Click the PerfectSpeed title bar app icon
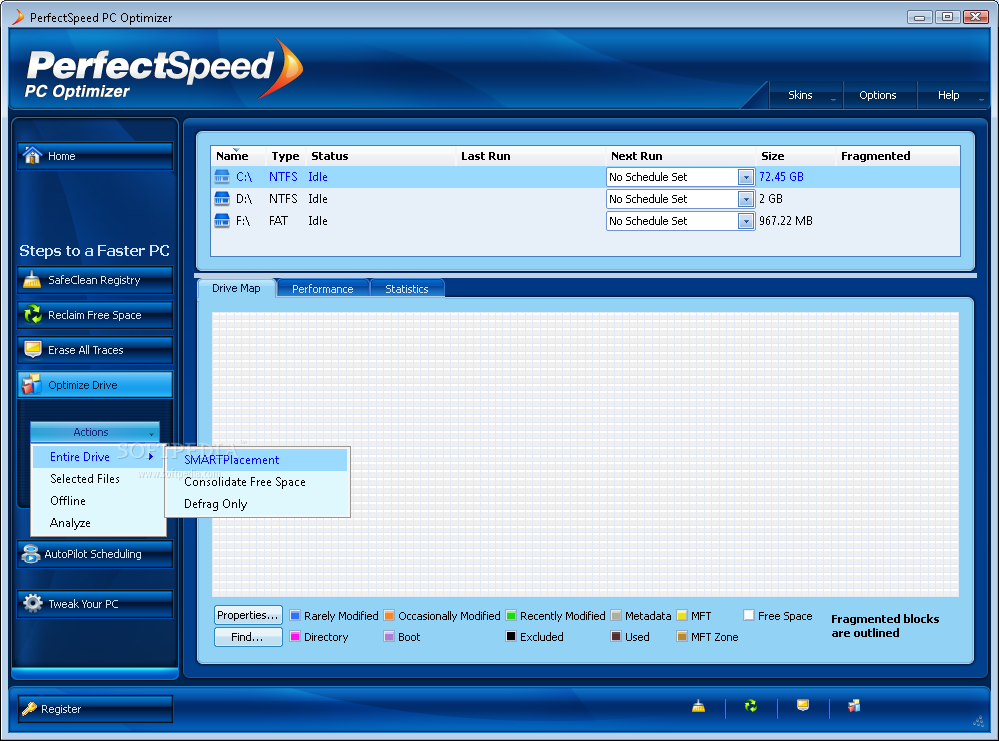 click(x=18, y=17)
